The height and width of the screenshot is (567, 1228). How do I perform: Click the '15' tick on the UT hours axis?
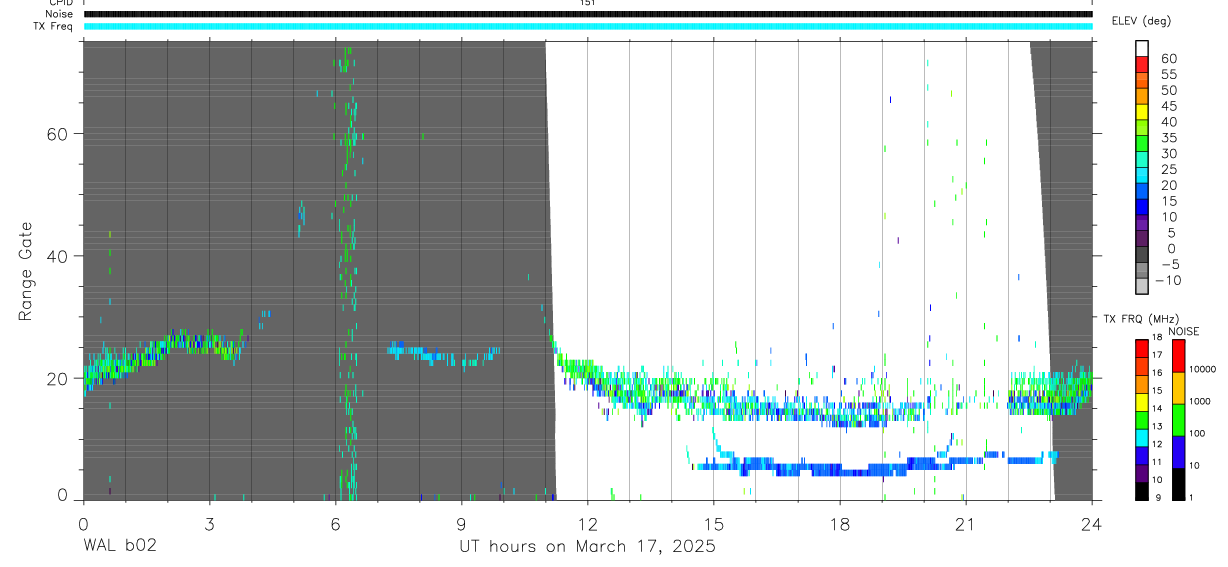(714, 523)
